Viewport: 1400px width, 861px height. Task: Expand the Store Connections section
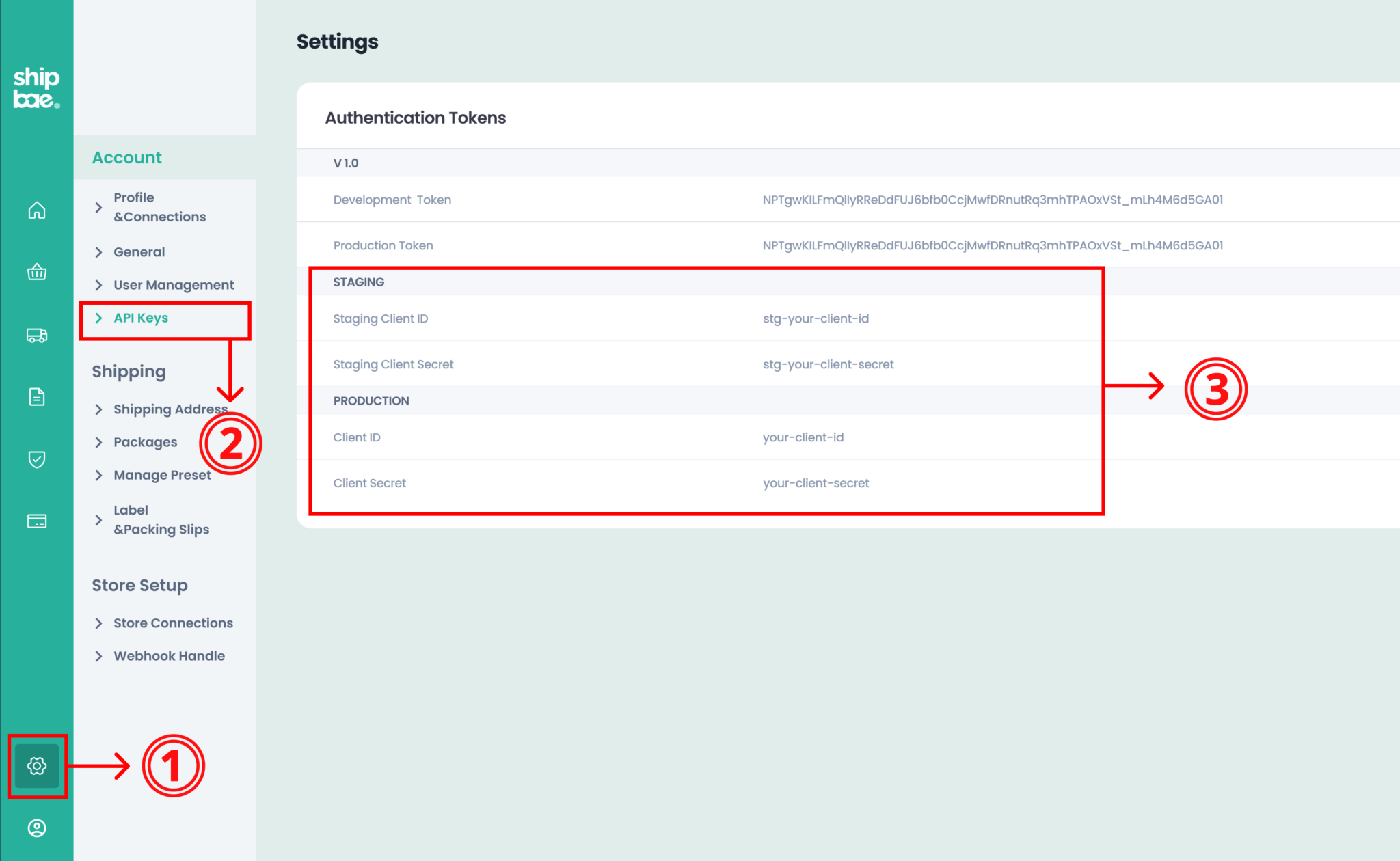tap(173, 623)
